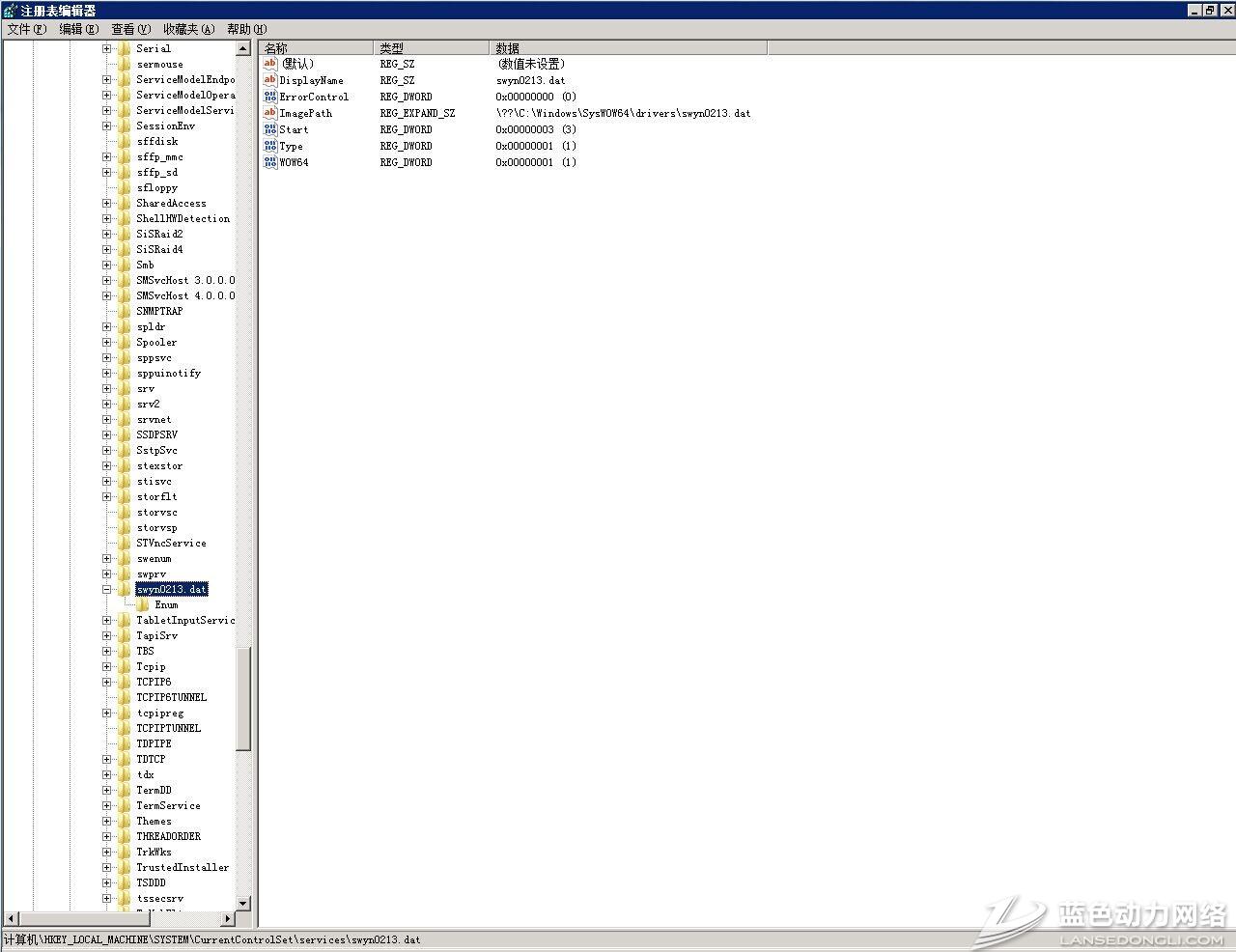The image size is (1236, 952).
Task: Click the WOW64 DWORD value icon
Action: 270,162
